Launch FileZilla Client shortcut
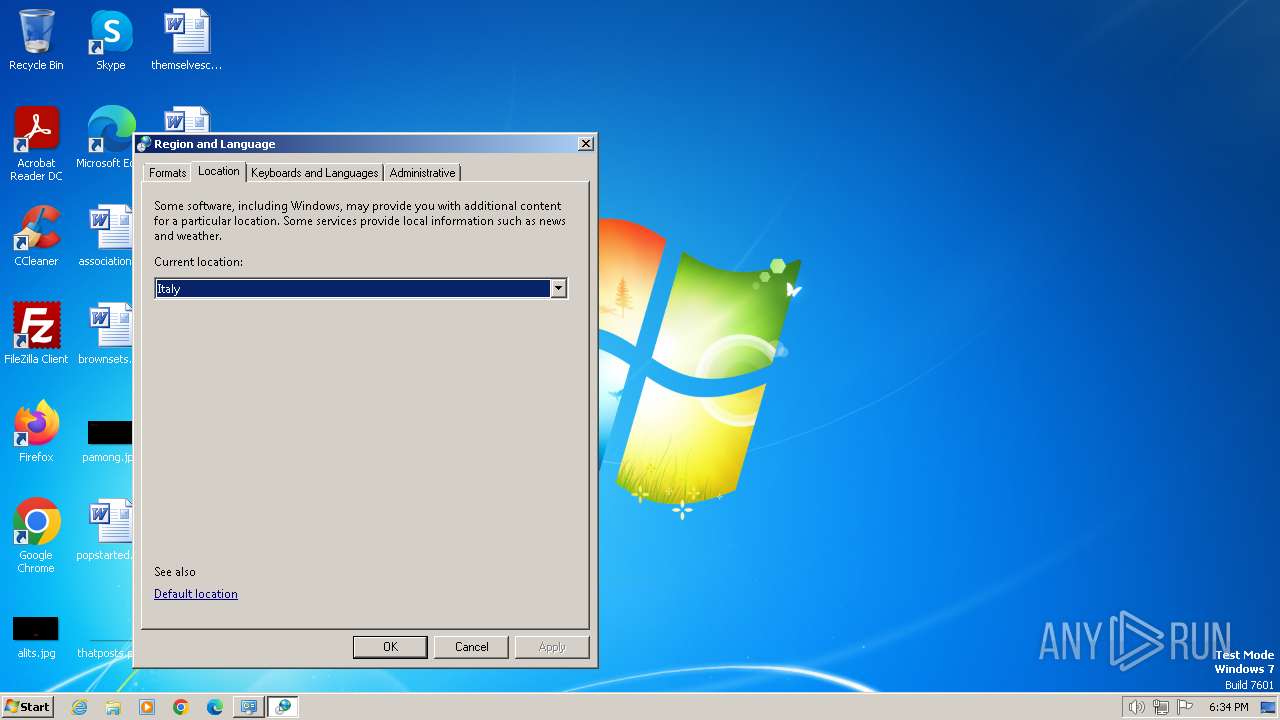Screen dimensions: 1280x720 tap(36, 334)
